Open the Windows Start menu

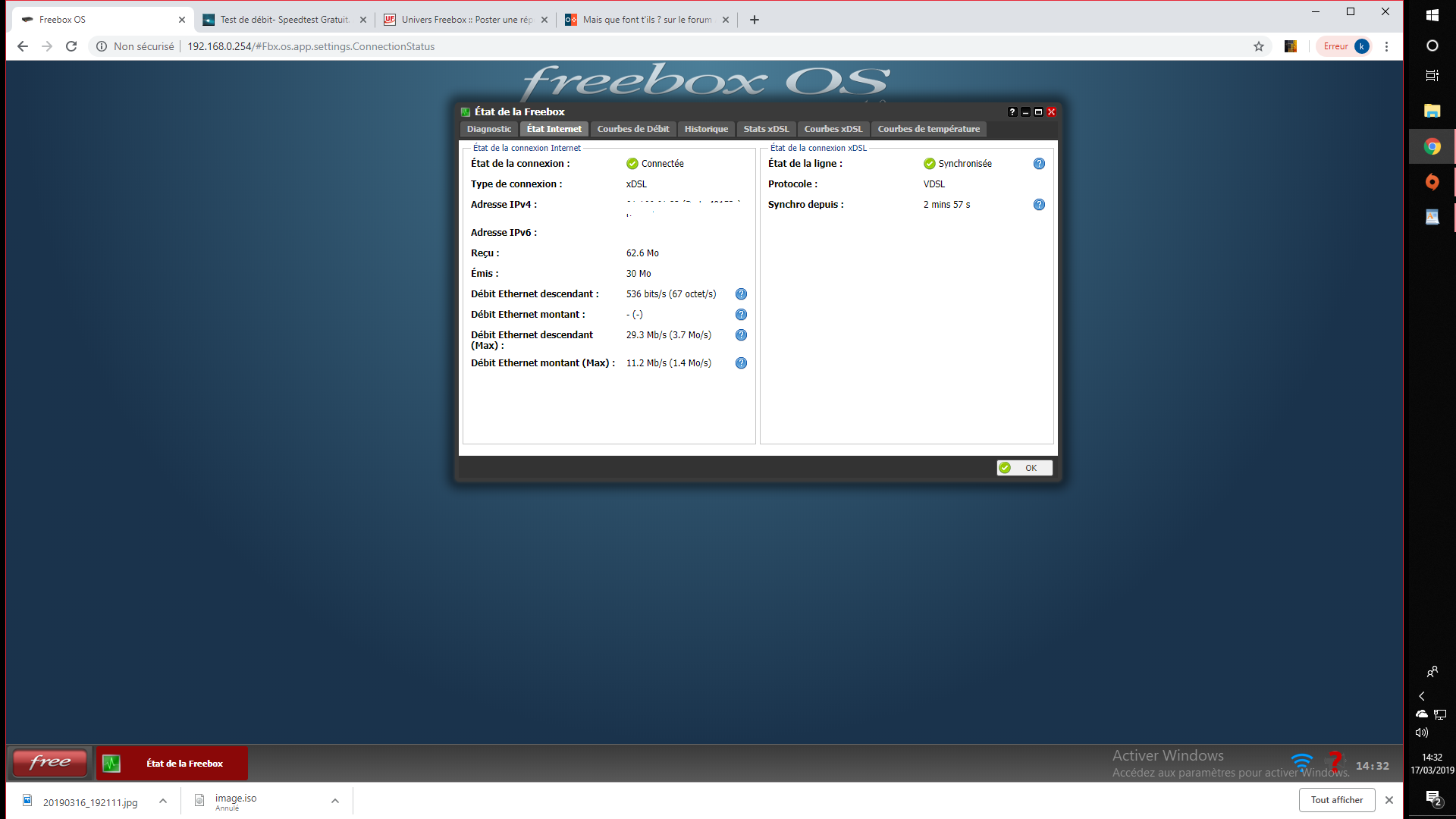[x=1432, y=14]
